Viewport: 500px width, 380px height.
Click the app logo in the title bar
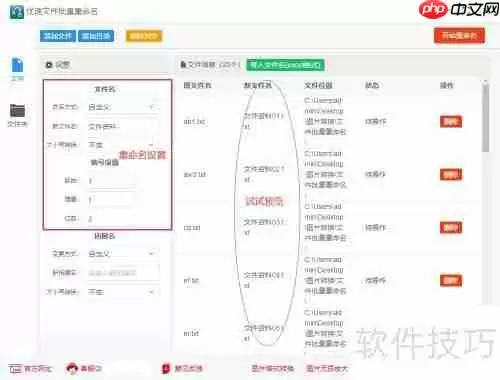(x=17, y=12)
